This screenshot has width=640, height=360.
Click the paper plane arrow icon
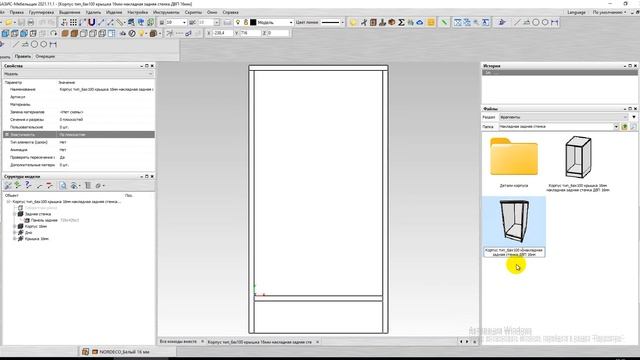[502, 22]
